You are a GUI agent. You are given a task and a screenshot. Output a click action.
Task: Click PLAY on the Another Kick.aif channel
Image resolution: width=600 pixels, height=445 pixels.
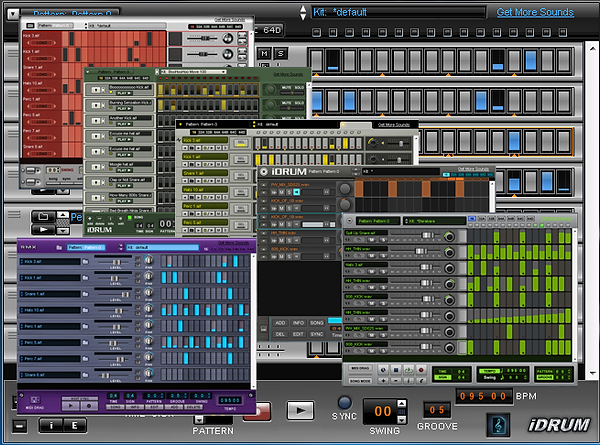click(124, 124)
